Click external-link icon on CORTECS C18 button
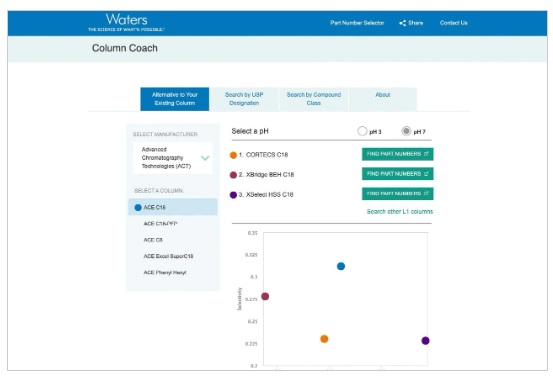This screenshot has width=553, height=384. [x=426, y=154]
